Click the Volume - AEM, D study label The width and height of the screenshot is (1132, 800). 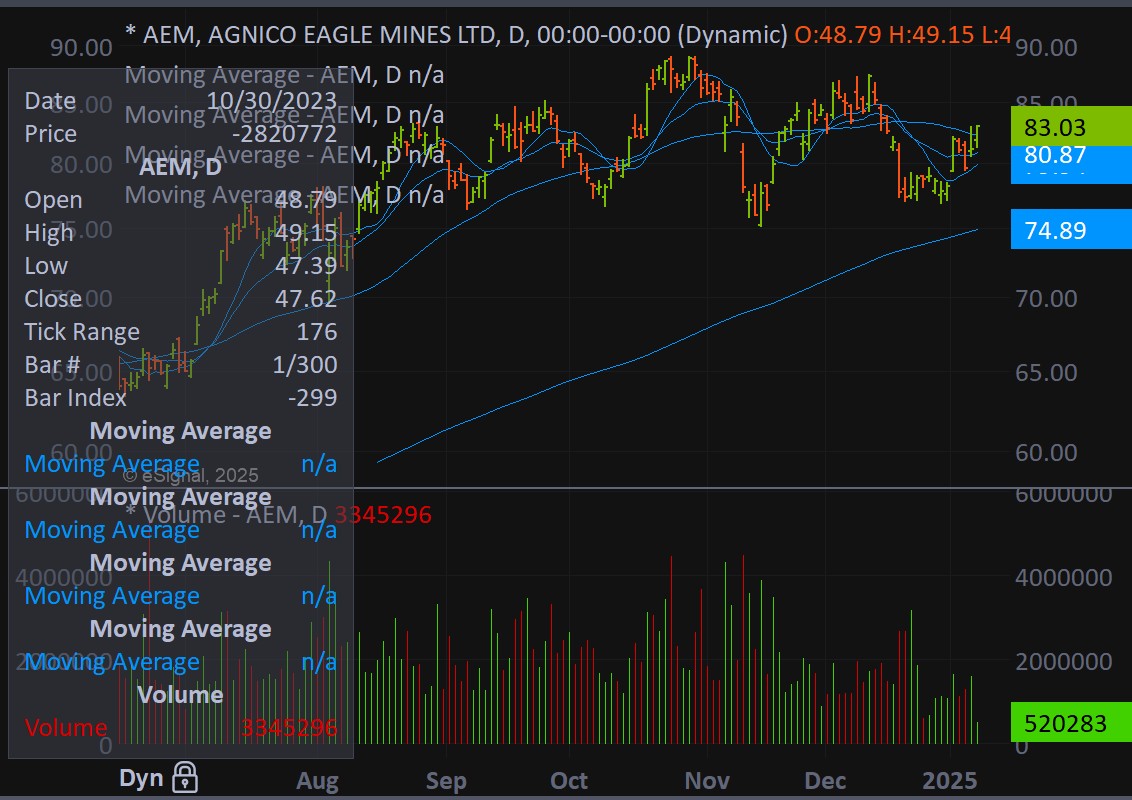tap(227, 514)
